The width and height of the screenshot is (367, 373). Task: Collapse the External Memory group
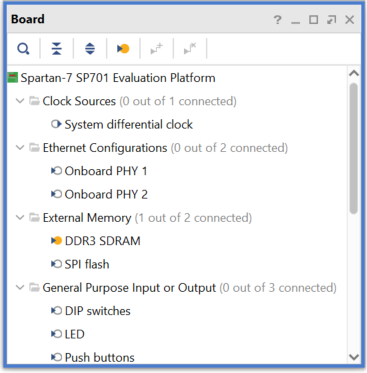(20, 217)
